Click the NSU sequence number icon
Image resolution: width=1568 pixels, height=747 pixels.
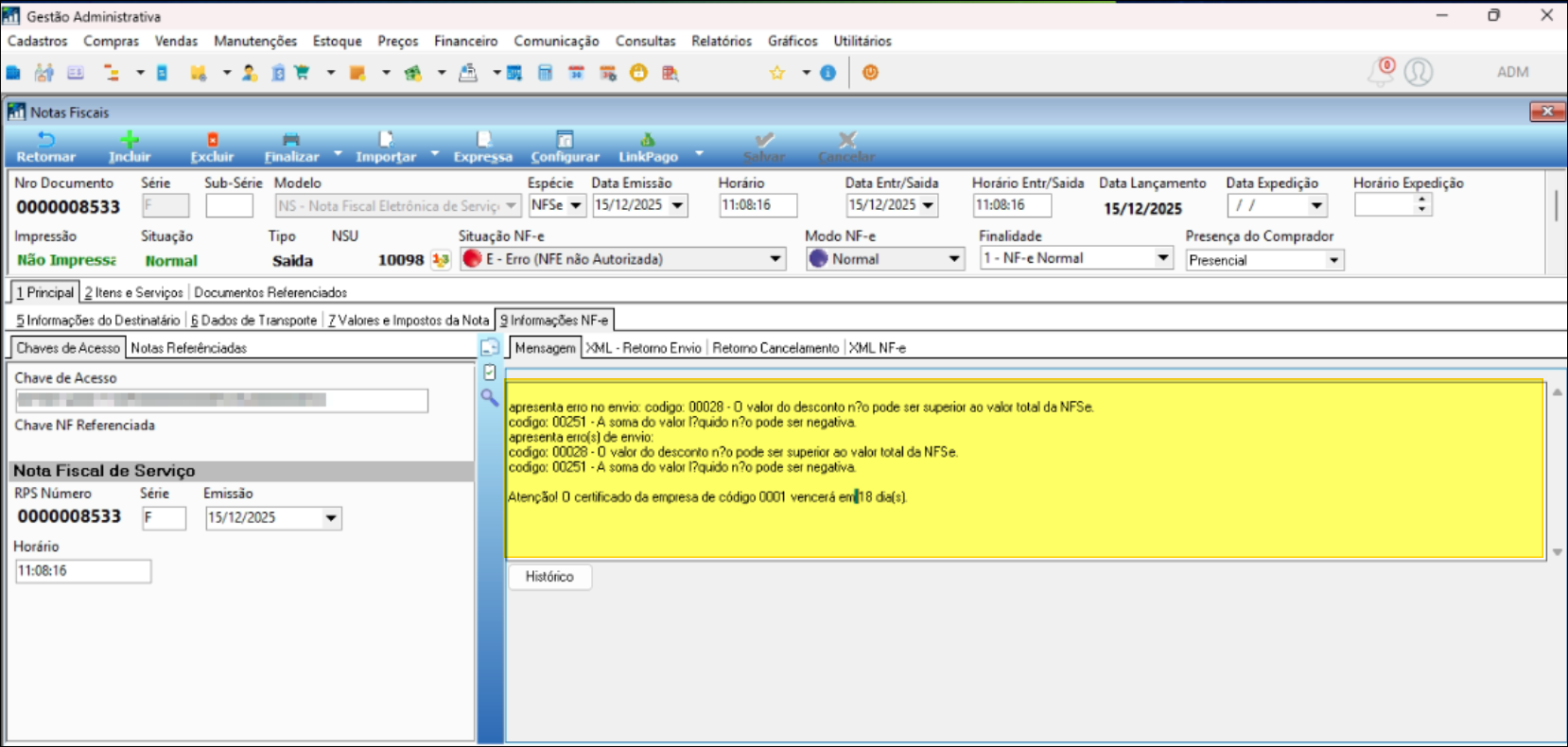441,260
